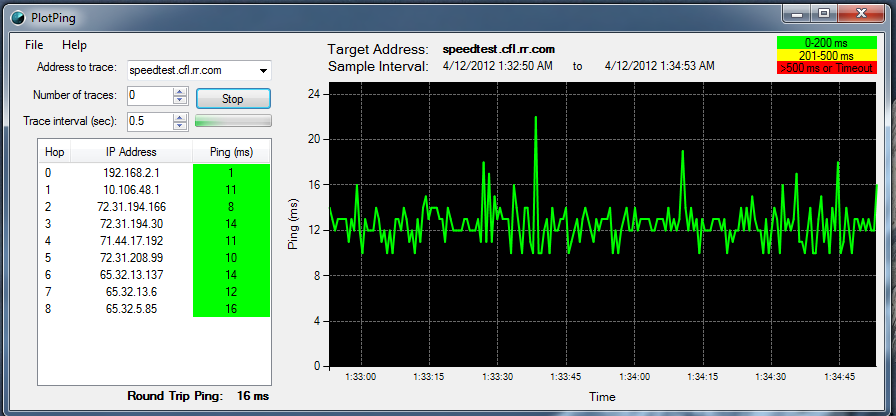Stop the running trace
Viewport: 896px width, 416px height.
point(233,98)
